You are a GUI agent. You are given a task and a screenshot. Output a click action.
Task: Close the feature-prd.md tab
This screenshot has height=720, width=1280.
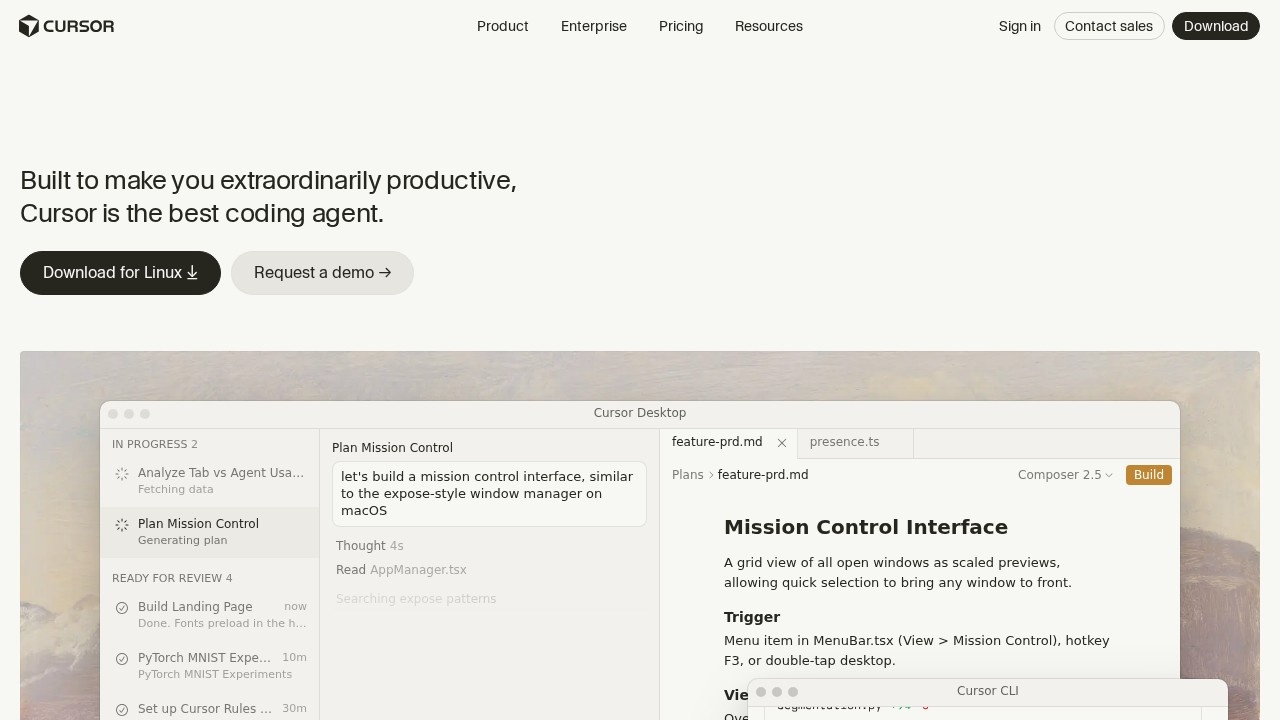click(x=782, y=443)
